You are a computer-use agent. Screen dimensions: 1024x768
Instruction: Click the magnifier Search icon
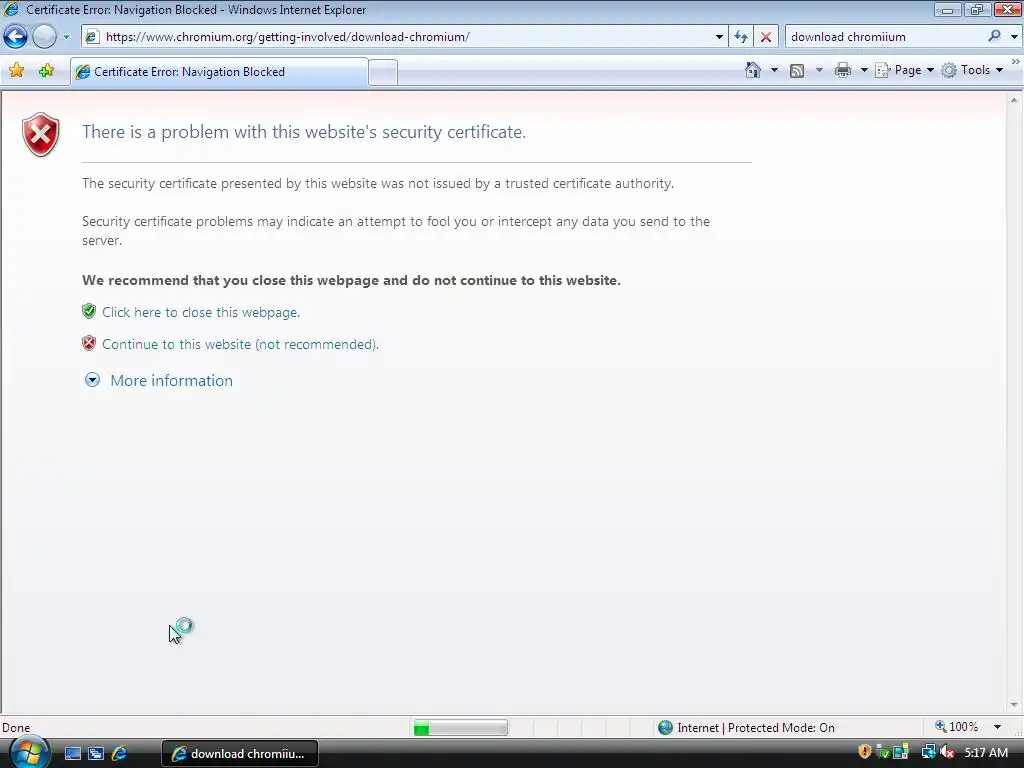[995, 37]
